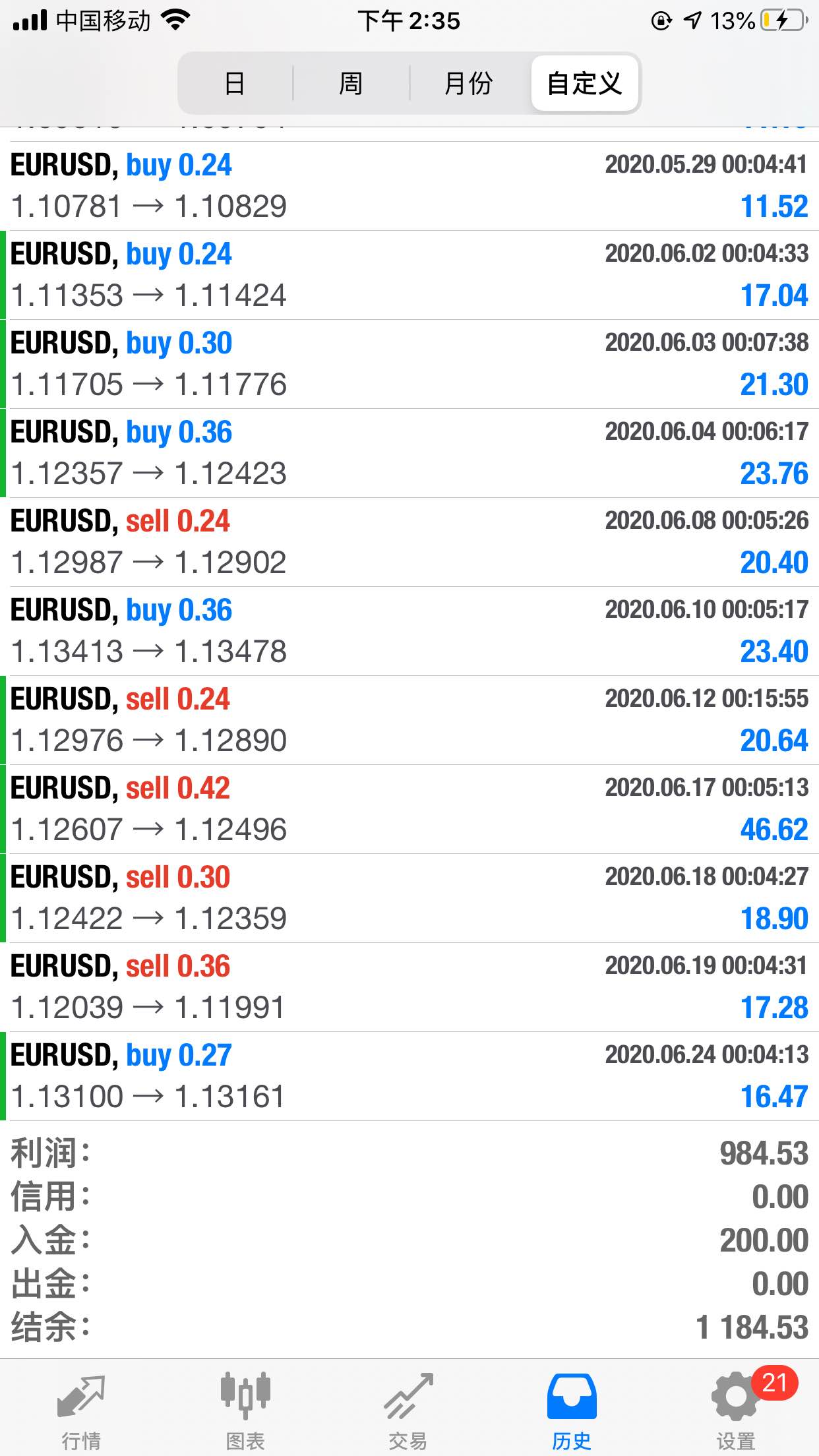Image resolution: width=819 pixels, height=1456 pixels.
Task: Open EURUSD sell 0.36 trade from 2020.06.19
Action: (409, 987)
